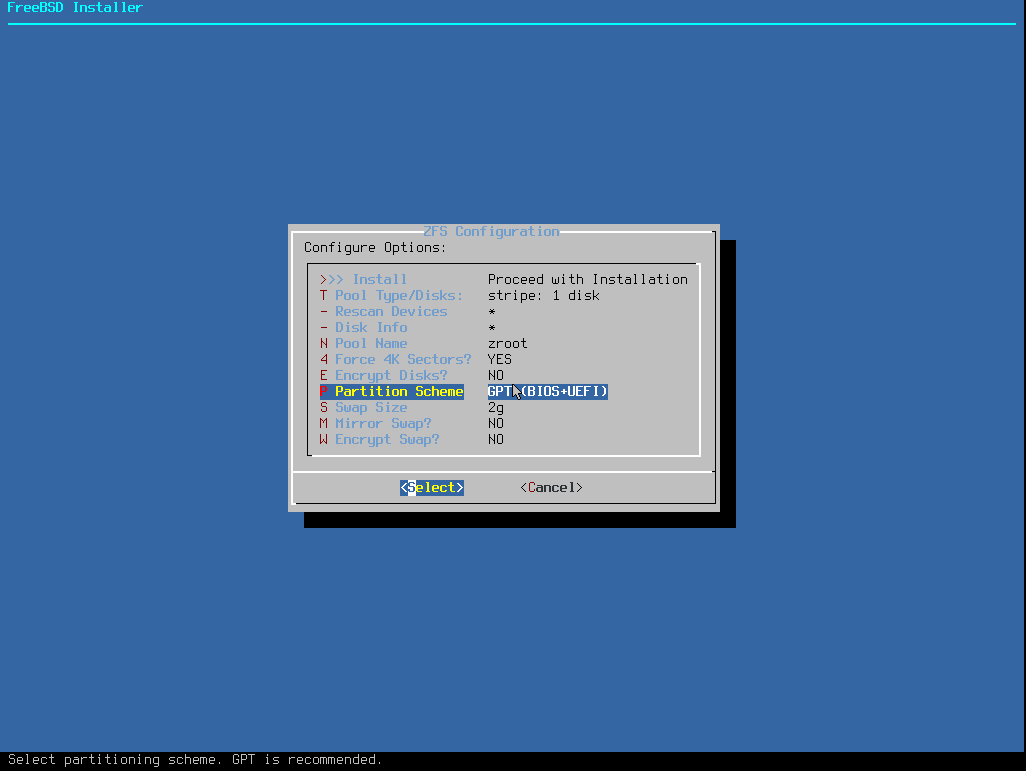Toggle the Encrypt Disks option
The height and width of the screenshot is (771, 1026).
pos(391,375)
